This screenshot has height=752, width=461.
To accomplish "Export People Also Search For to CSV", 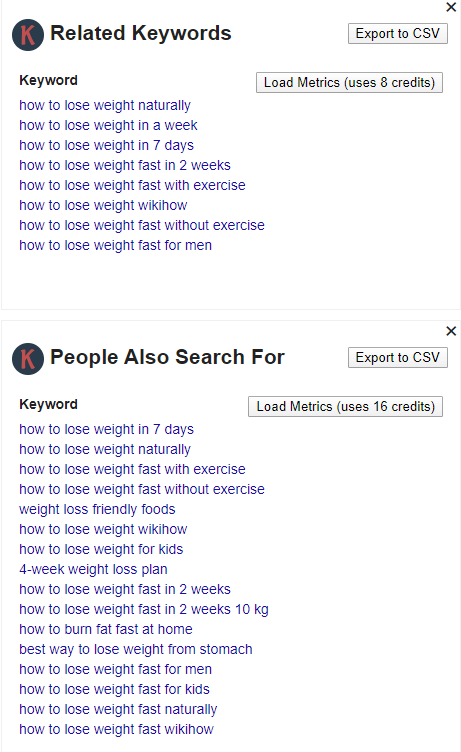I will click(x=398, y=357).
